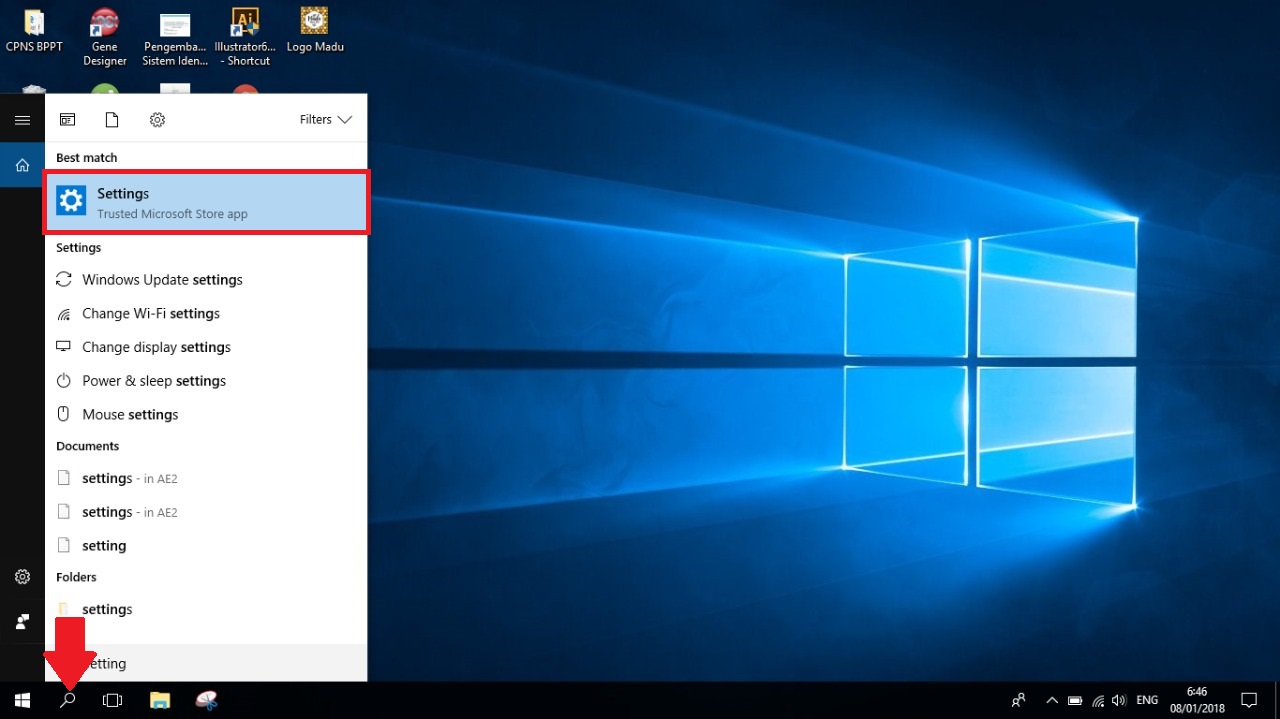The image size is (1280, 719).
Task: Expand the Filters dropdown
Action: click(x=326, y=120)
